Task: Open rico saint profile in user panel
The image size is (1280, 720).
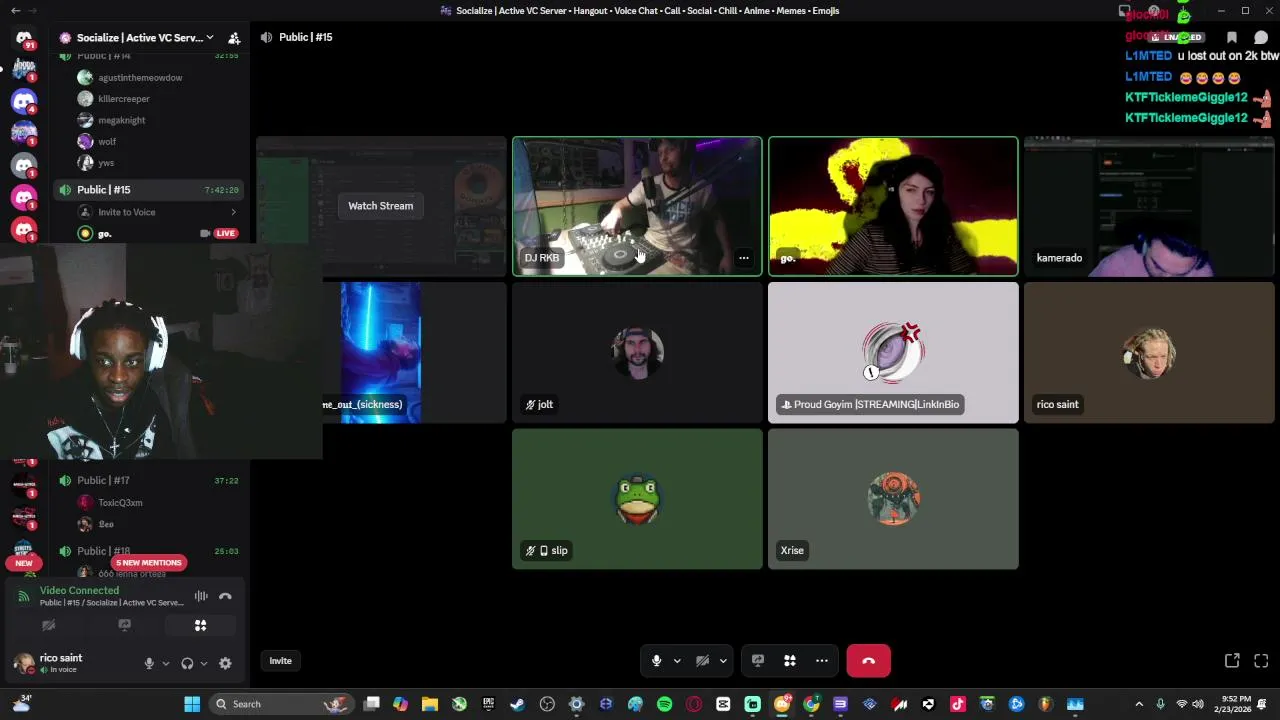Action: 60,663
